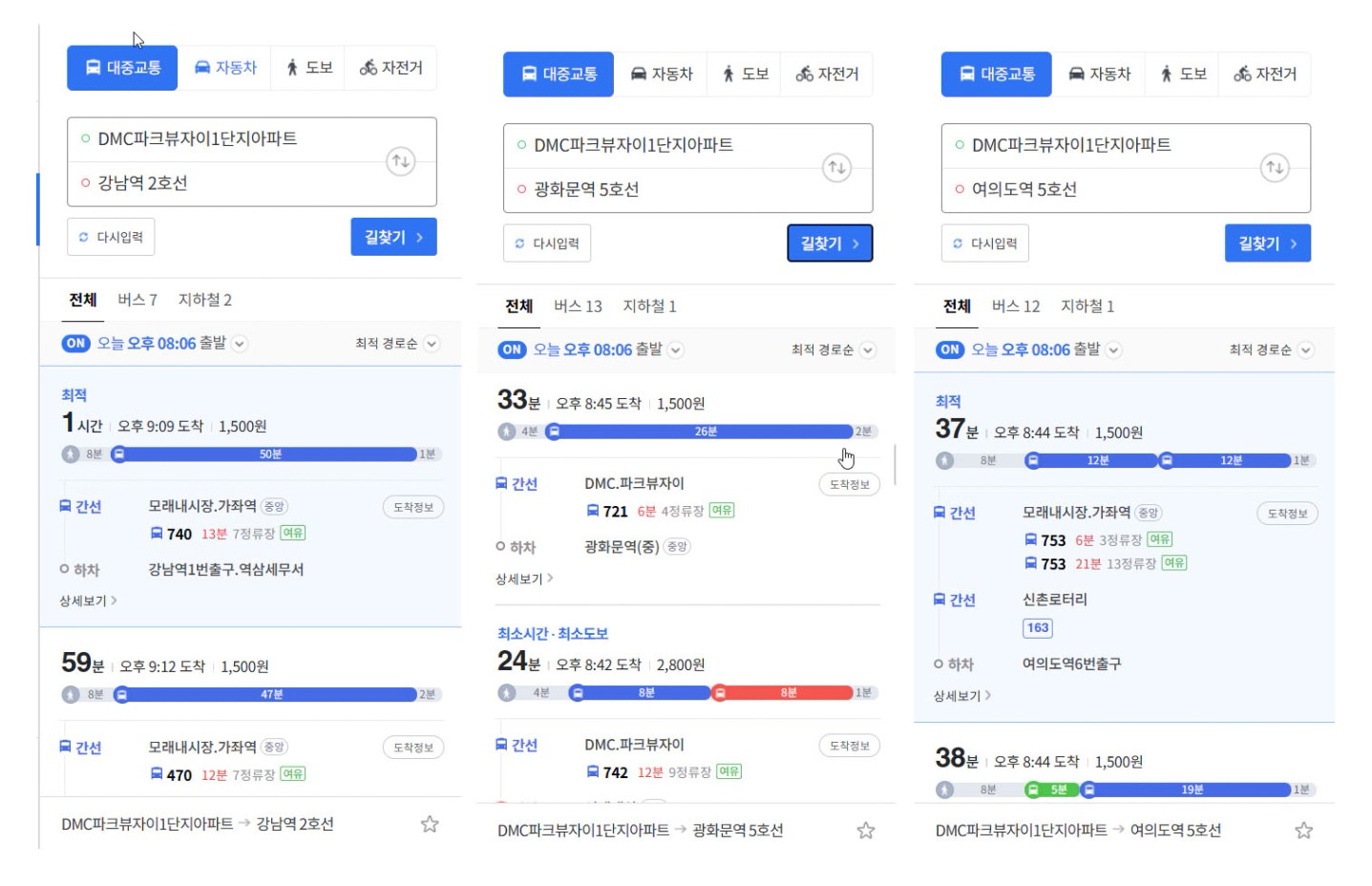
Task: Swap origin and destination in Gangnam route panel
Action: click(401, 161)
